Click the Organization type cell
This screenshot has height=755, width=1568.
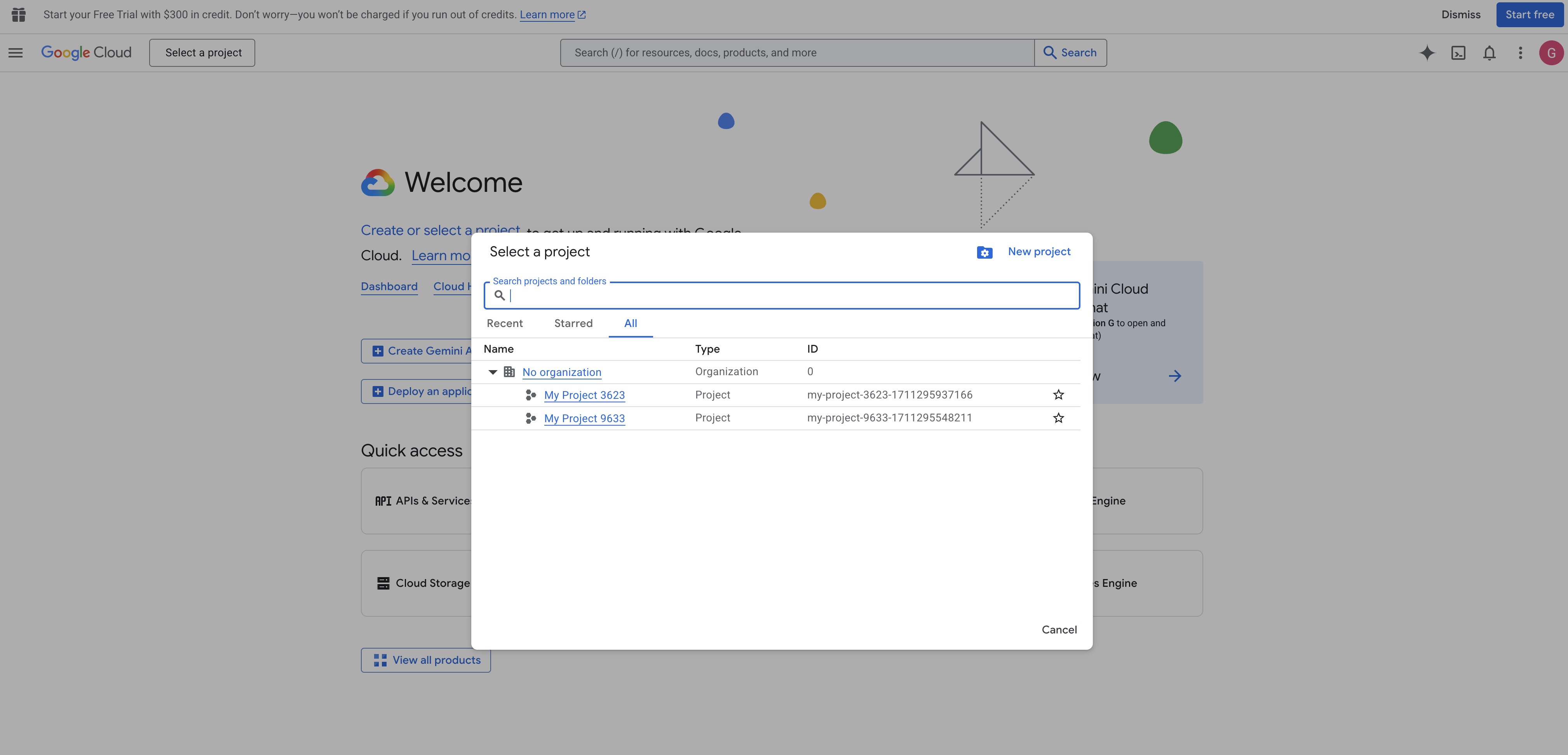tap(726, 372)
